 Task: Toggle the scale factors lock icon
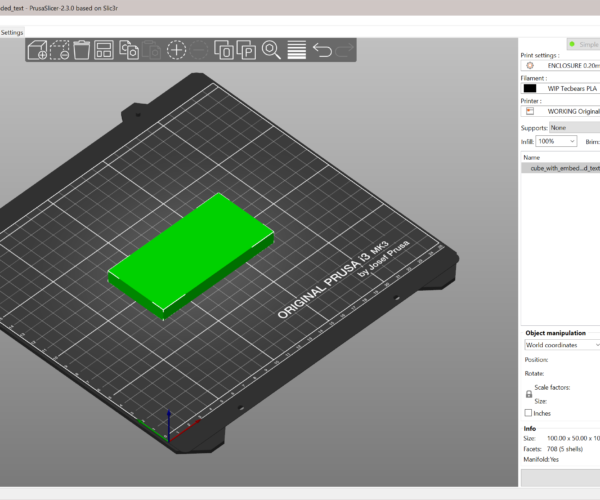coord(529,394)
